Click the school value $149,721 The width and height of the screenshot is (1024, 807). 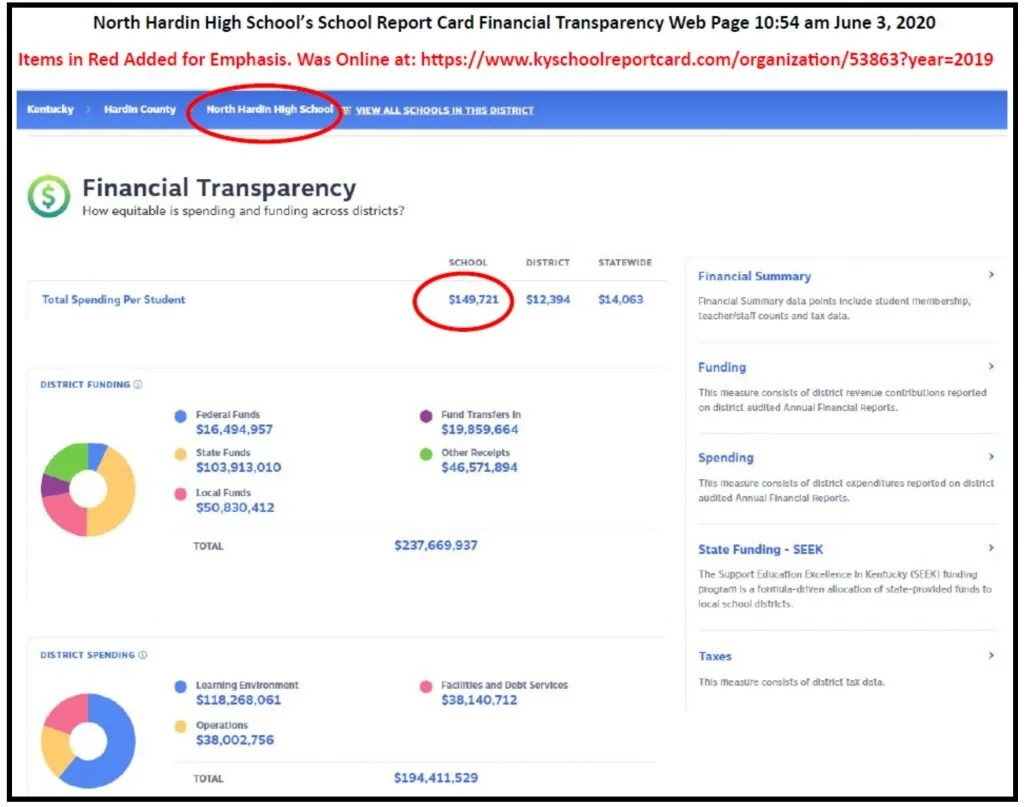(473, 299)
